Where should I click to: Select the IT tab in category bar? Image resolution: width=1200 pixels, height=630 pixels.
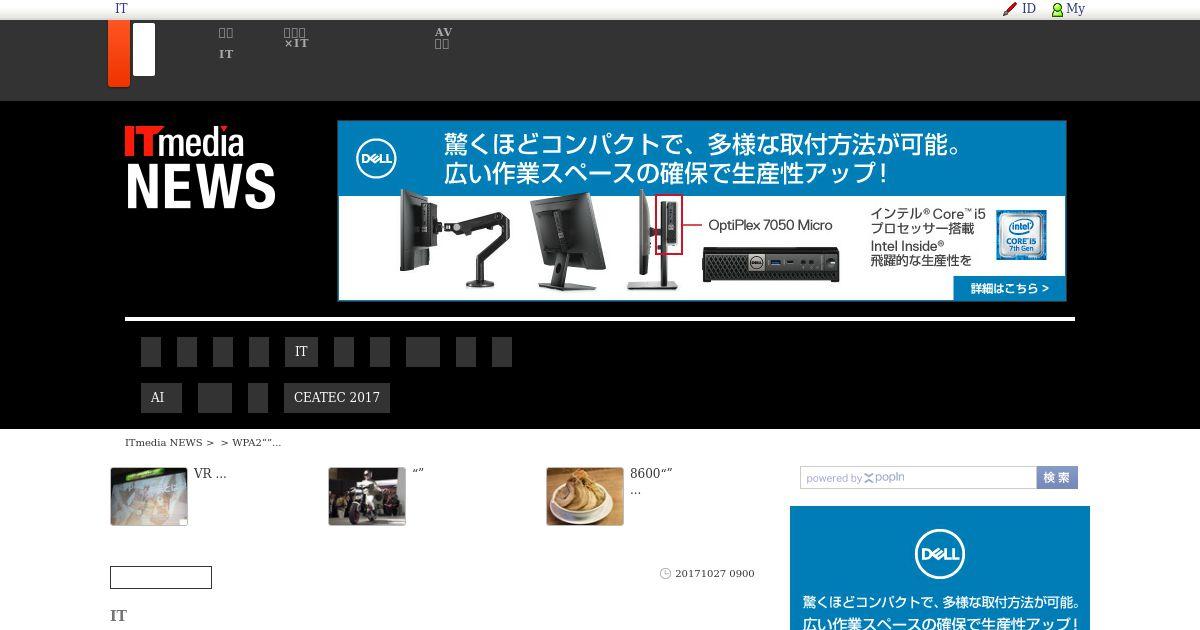(x=301, y=352)
